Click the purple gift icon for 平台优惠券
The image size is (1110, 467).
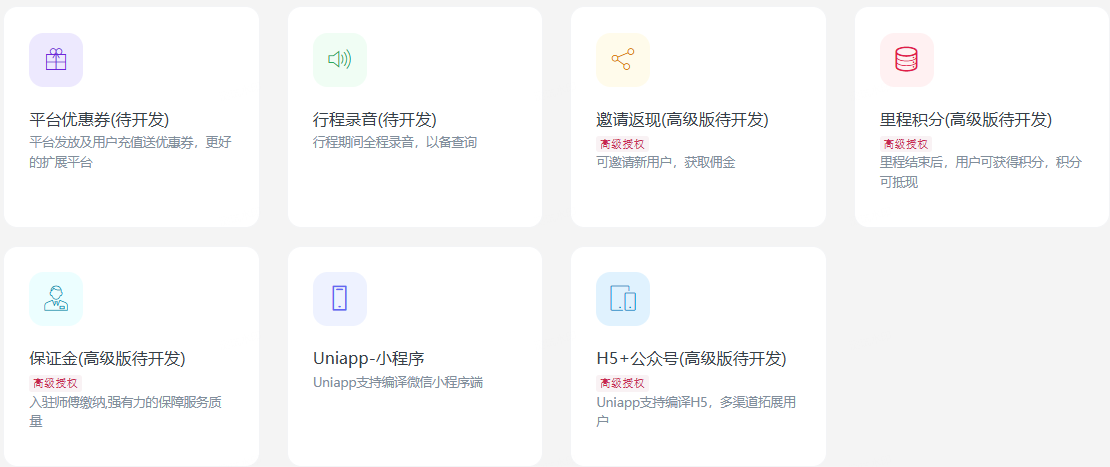(56, 60)
